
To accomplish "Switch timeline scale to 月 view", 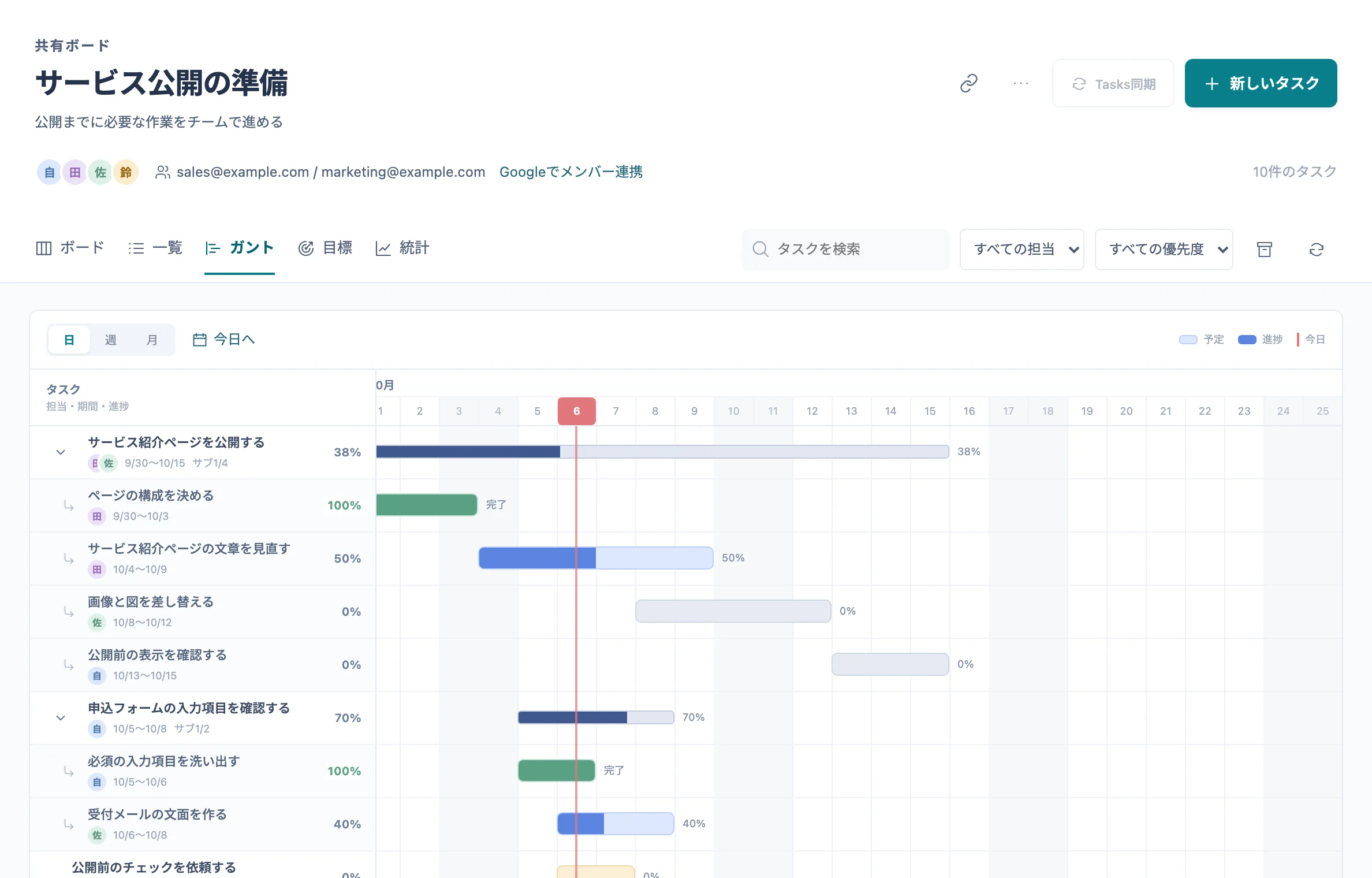I will pyautogui.click(x=152, y=340).
